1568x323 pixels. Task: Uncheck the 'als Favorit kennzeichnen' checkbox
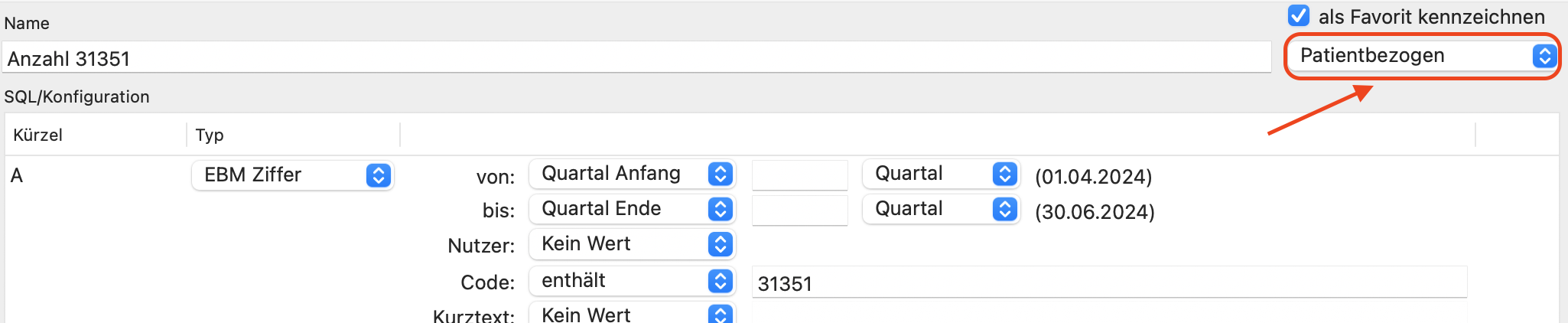click(x=1298, y=15)
